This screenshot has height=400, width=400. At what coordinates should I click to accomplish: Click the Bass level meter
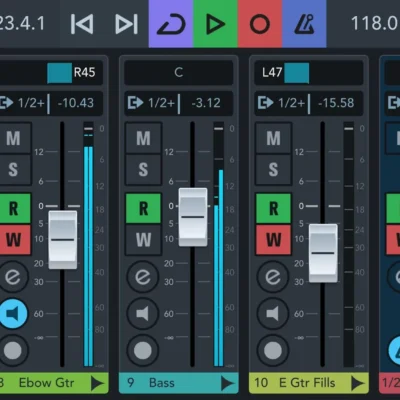click(x=219, y=245)
